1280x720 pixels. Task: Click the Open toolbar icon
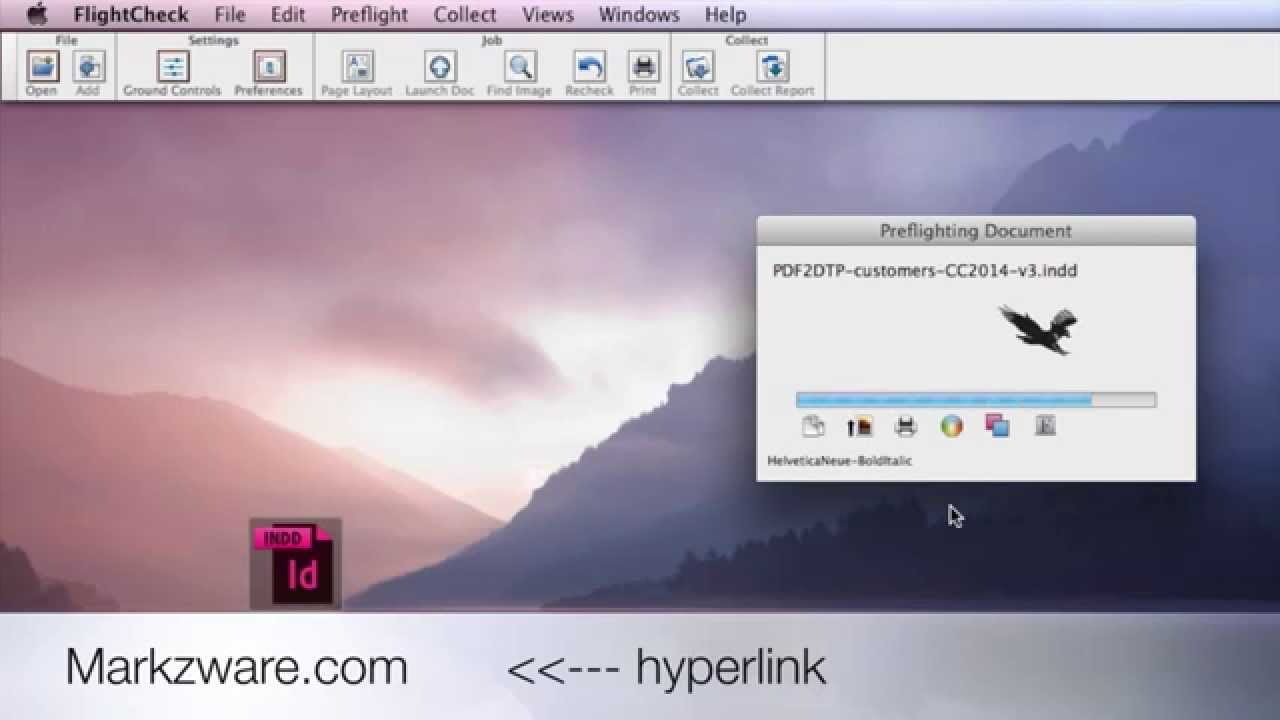point(42,67)
